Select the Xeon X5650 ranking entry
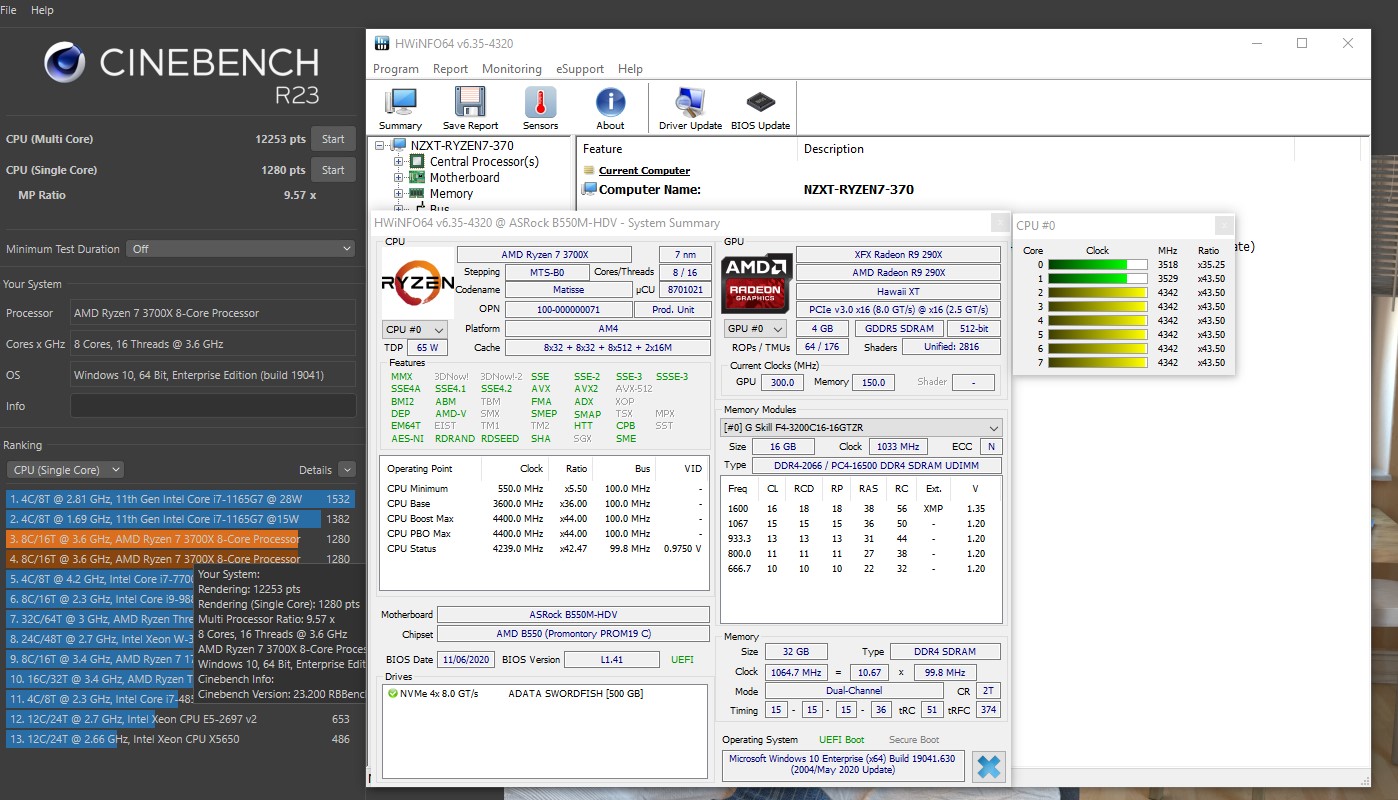Screen dimensions: 1398x800 click(180, 739)
